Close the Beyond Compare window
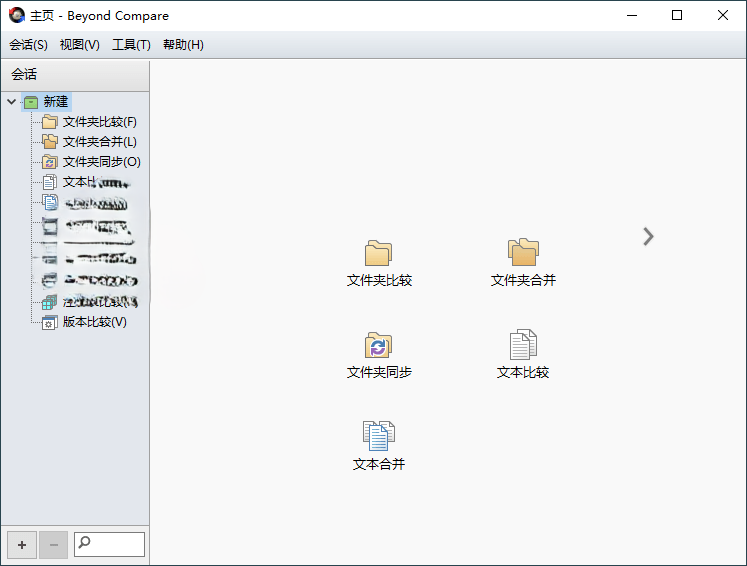This screenshot has width=747, height=566. click(722, 15)
